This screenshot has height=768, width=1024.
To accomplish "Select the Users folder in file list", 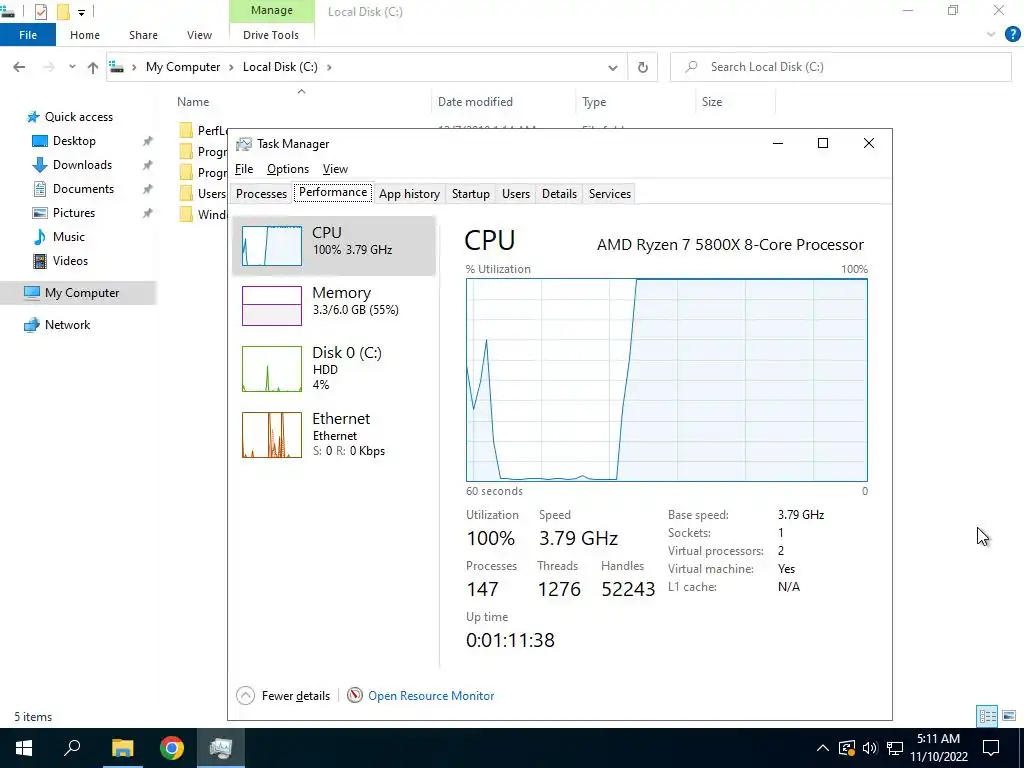I will coord(204,194).
